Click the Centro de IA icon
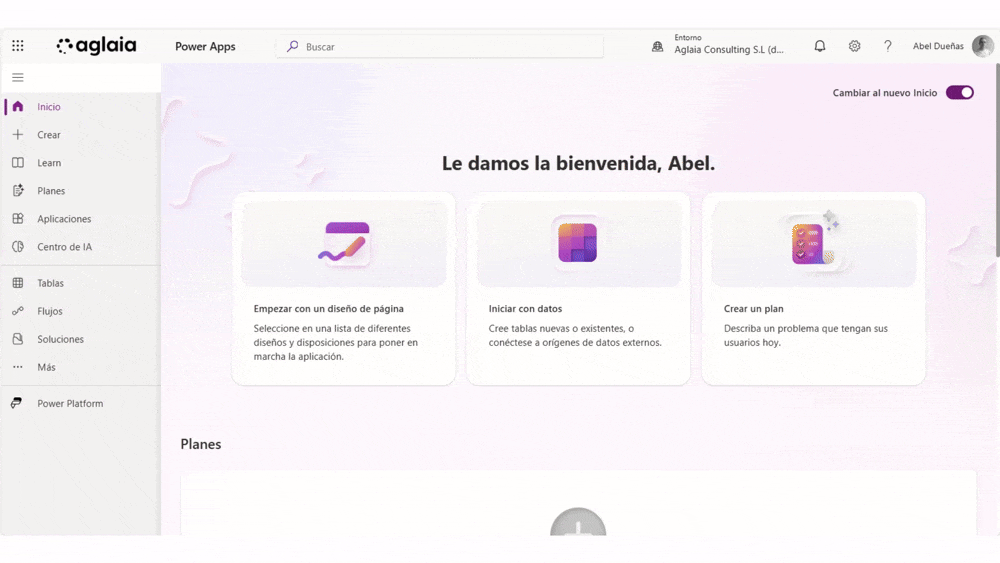Screen dimensions: 1000x563 click(18, 247)
